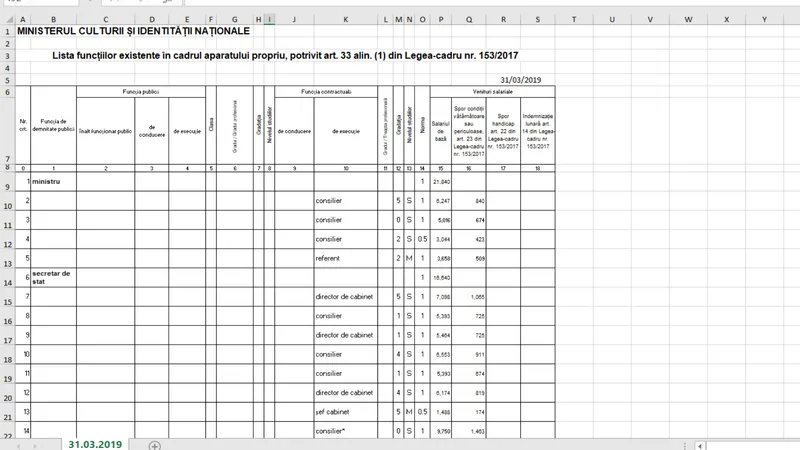
Task: Click the 'șef cabinet' cell
Action: [x=345, y=412]
